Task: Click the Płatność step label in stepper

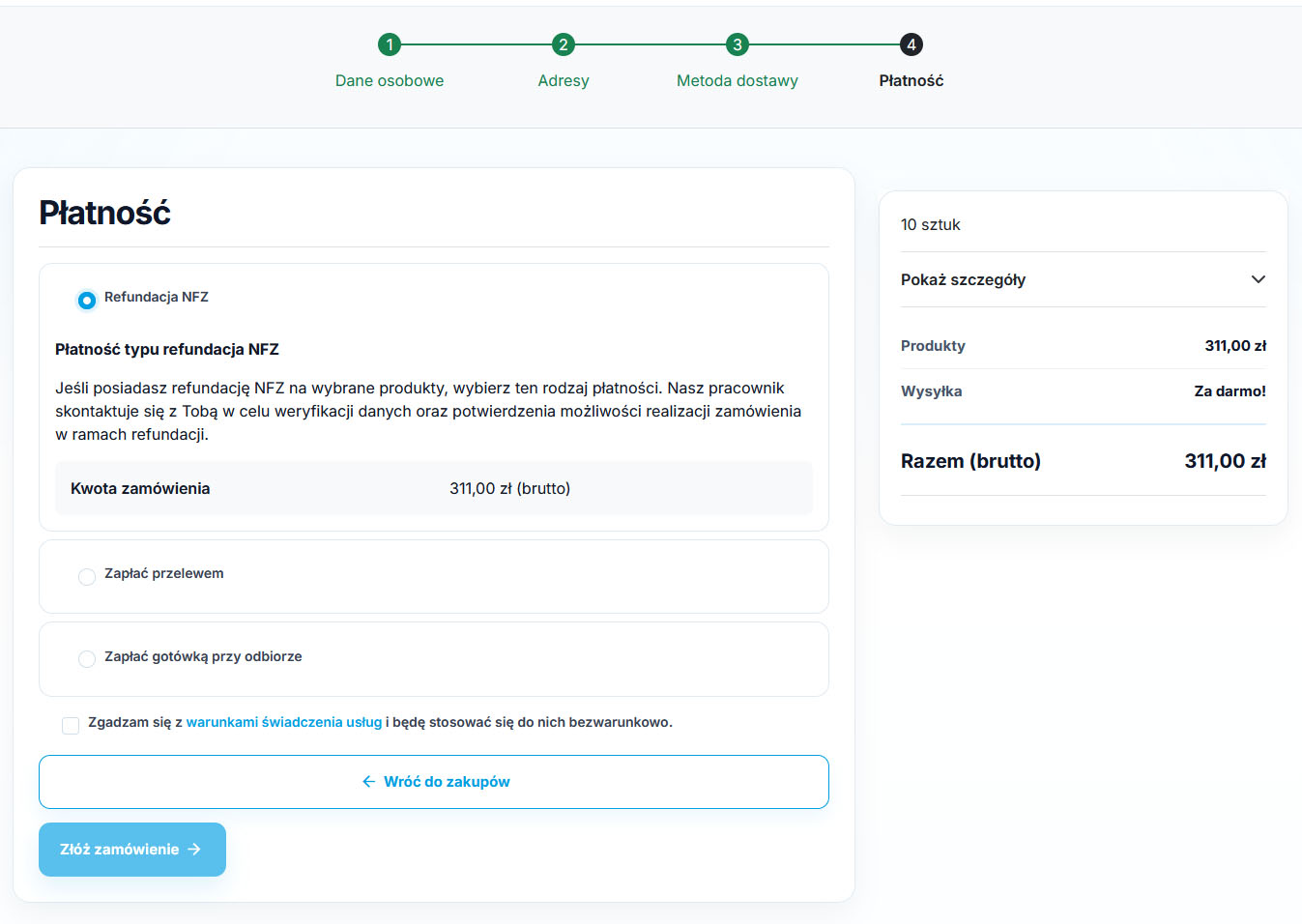Action: click(911, 81)
